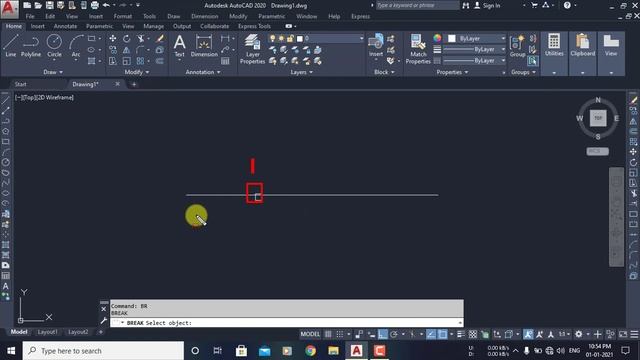Expand the Annotation panel dropdown

(x=203, y=72)
